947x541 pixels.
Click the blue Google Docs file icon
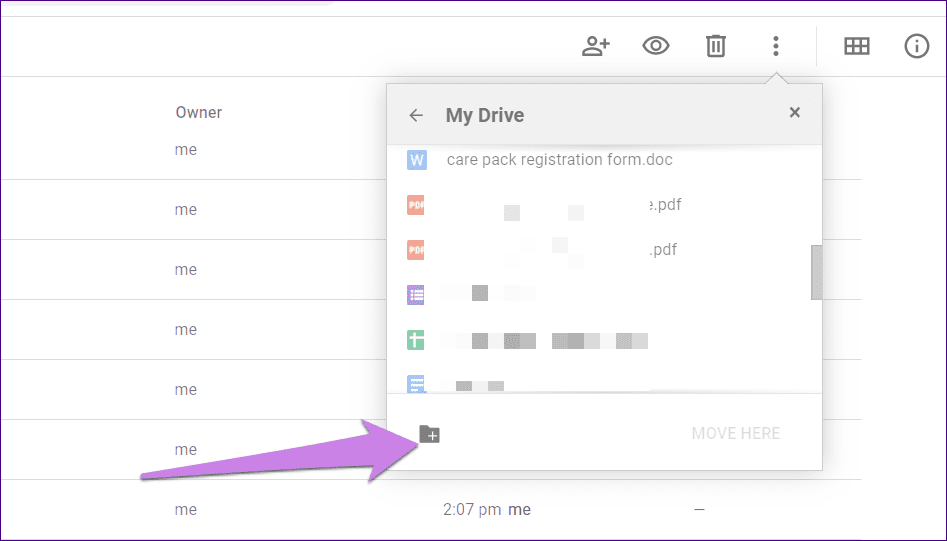click(x=416, y=384)
